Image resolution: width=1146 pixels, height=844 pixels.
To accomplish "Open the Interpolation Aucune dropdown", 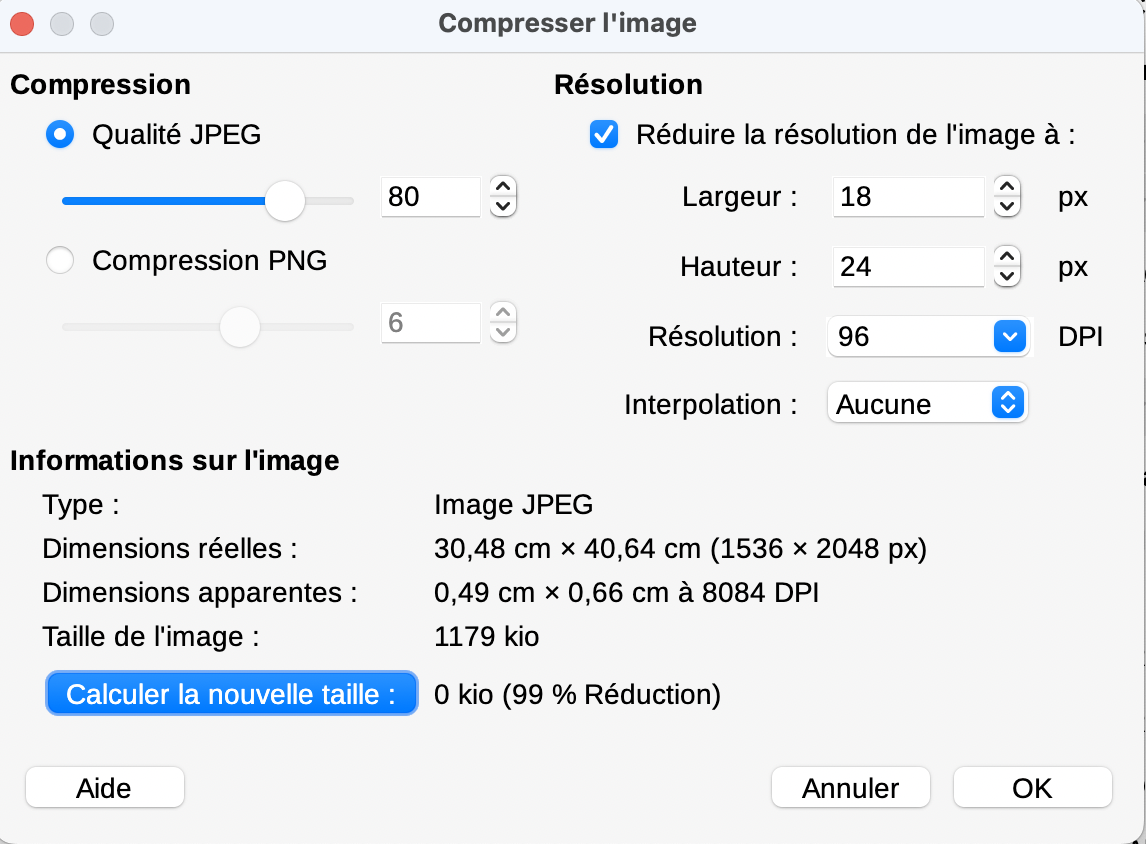I will [927, 403].
